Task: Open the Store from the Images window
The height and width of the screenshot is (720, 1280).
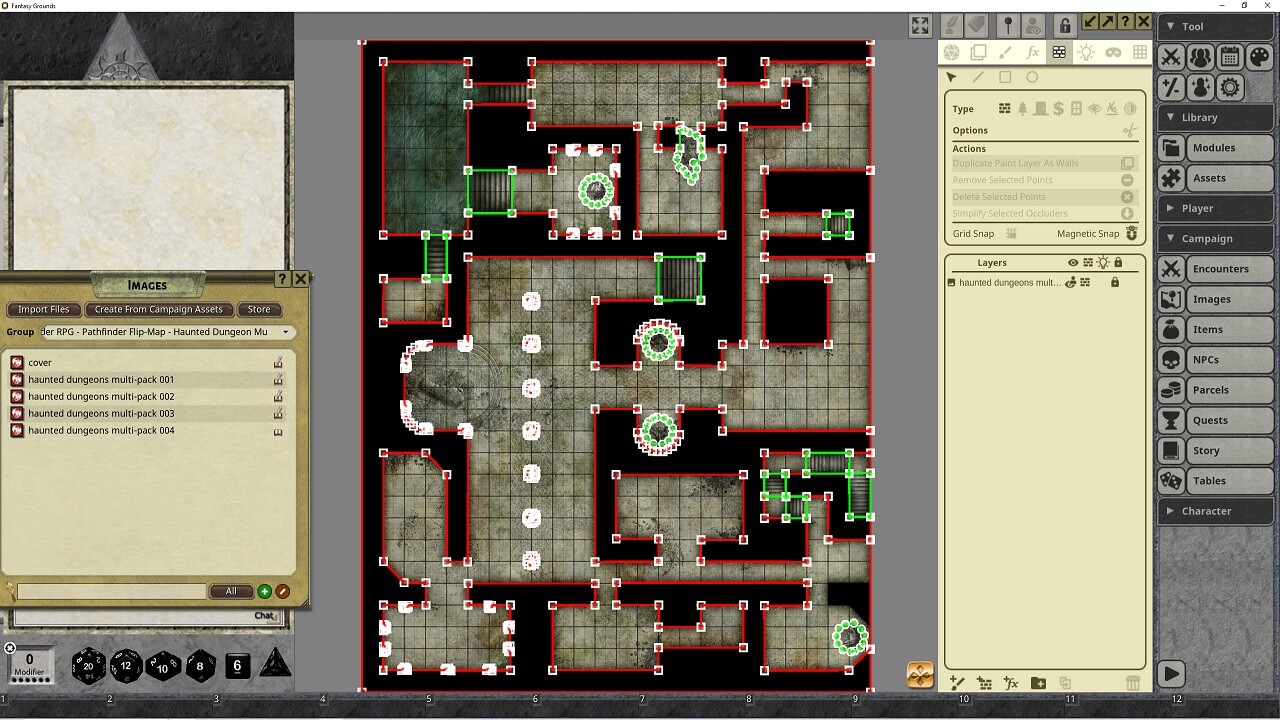Action: (259, 309)
